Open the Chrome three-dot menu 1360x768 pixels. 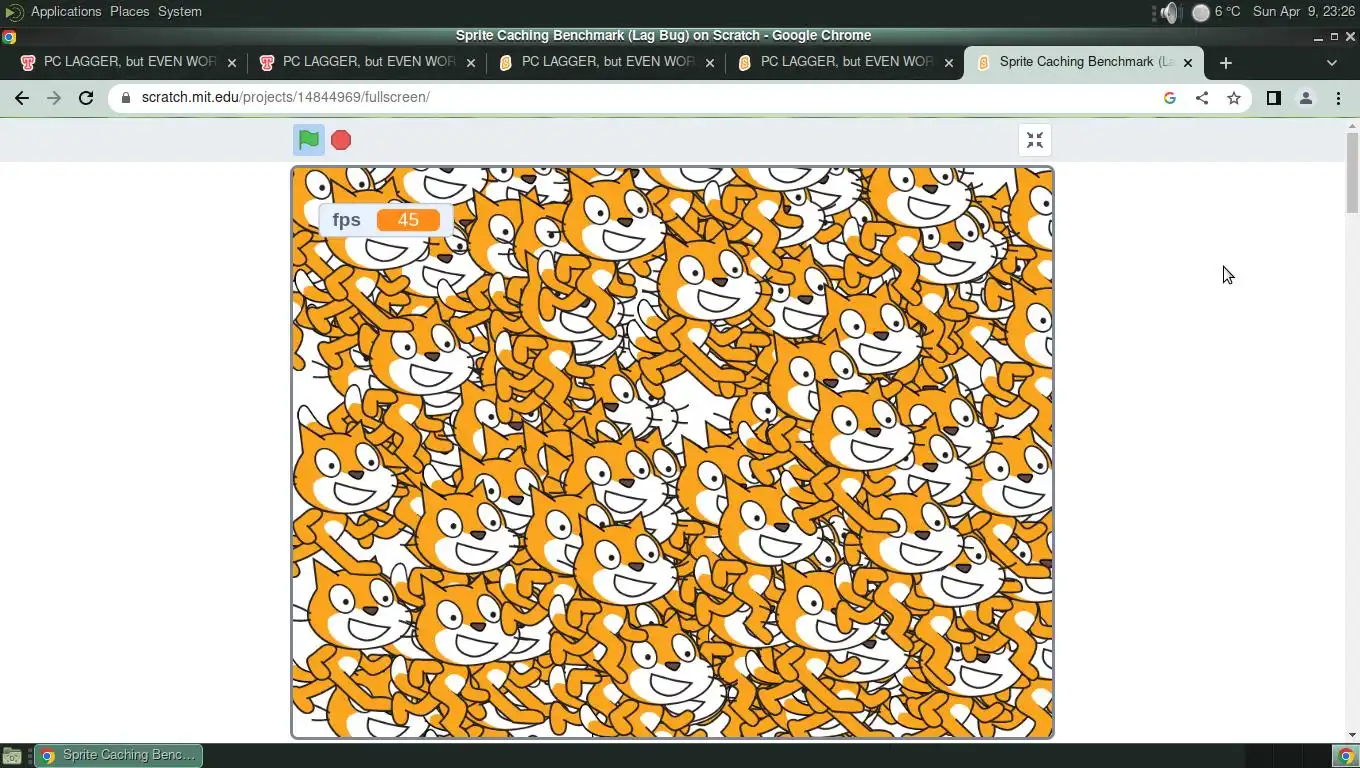1338,98
